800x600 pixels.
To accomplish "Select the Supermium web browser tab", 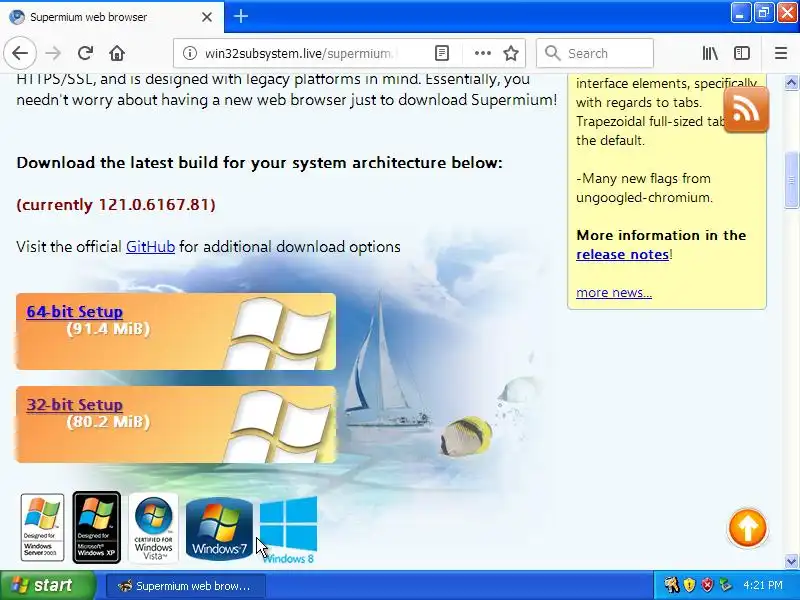I will tap(112, 17).
